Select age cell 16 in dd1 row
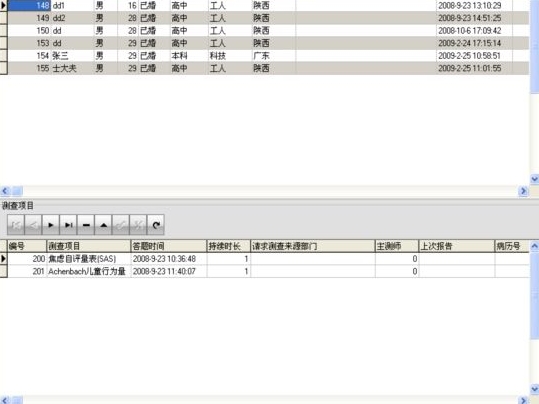Viewport: 539px width, 404px height. [128, 6]
